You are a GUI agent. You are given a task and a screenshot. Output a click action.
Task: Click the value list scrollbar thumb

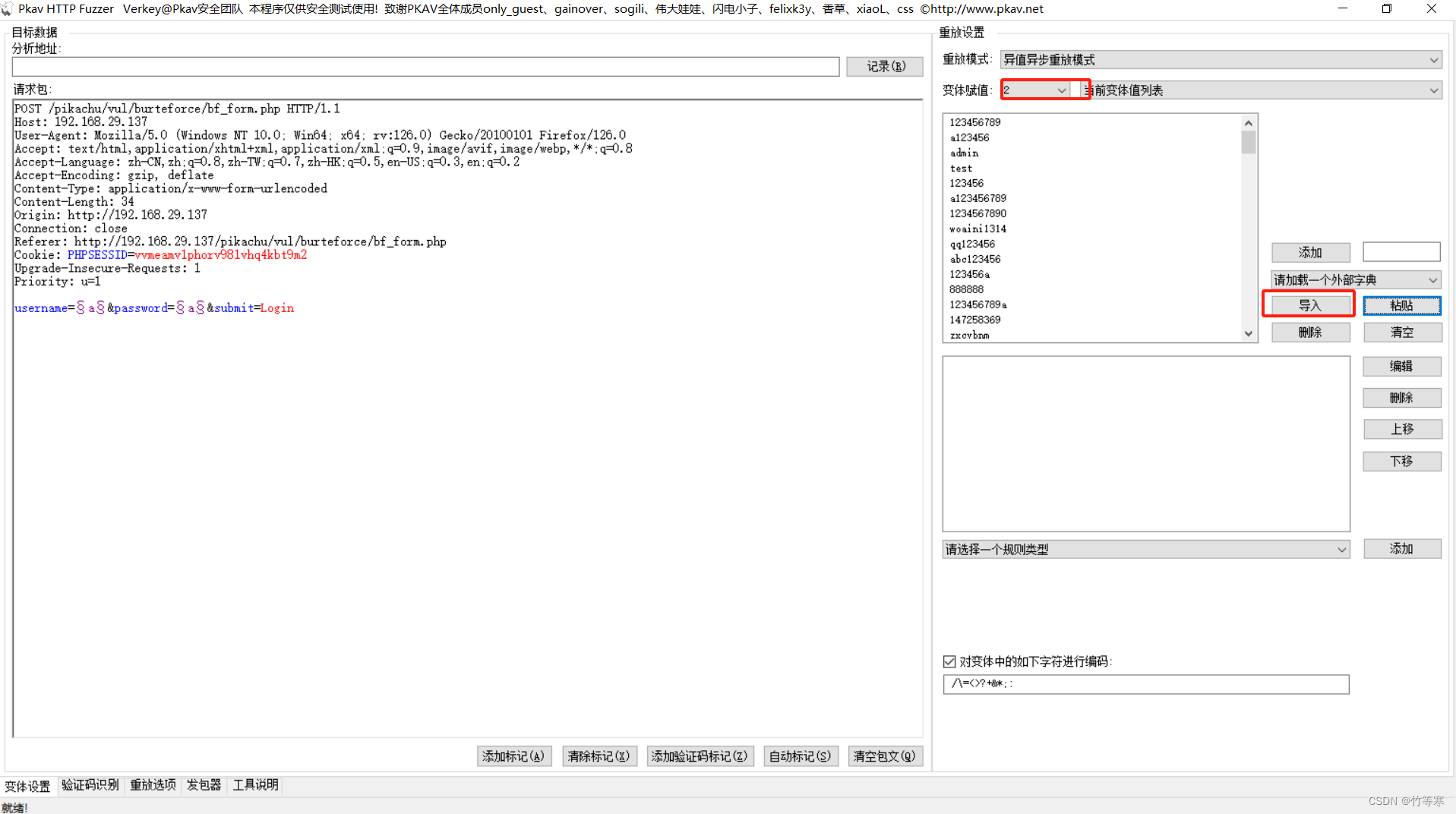1248,142
